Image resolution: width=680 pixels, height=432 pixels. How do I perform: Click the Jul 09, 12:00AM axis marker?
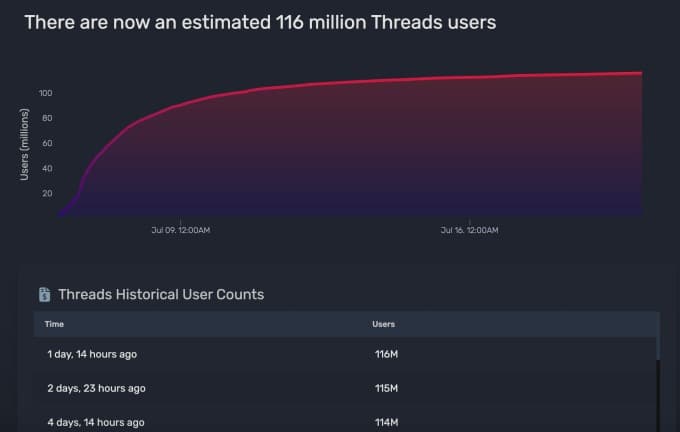[180, 230]
